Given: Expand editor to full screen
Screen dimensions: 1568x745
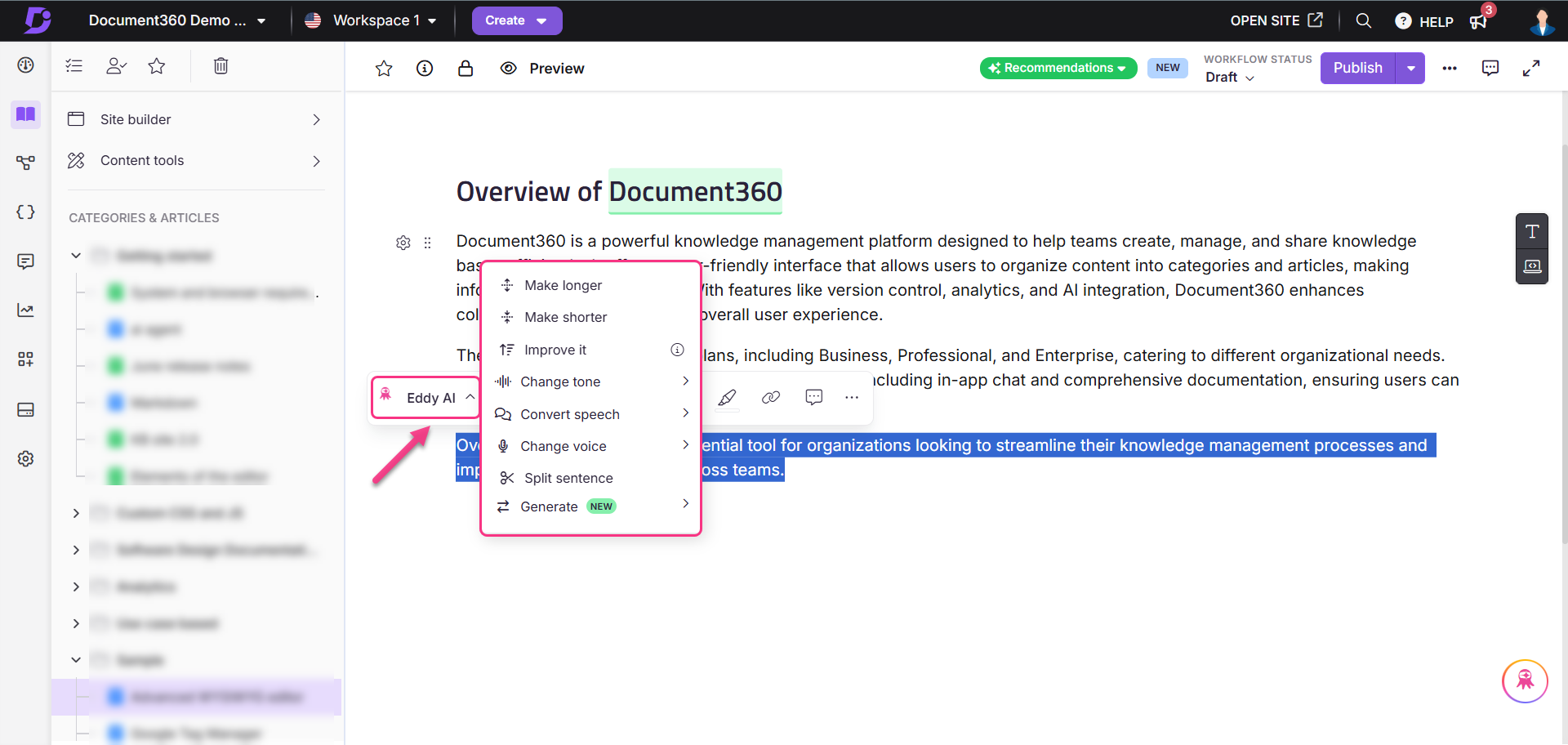Looking at the screenshot, I should [x=1531, y=69].
